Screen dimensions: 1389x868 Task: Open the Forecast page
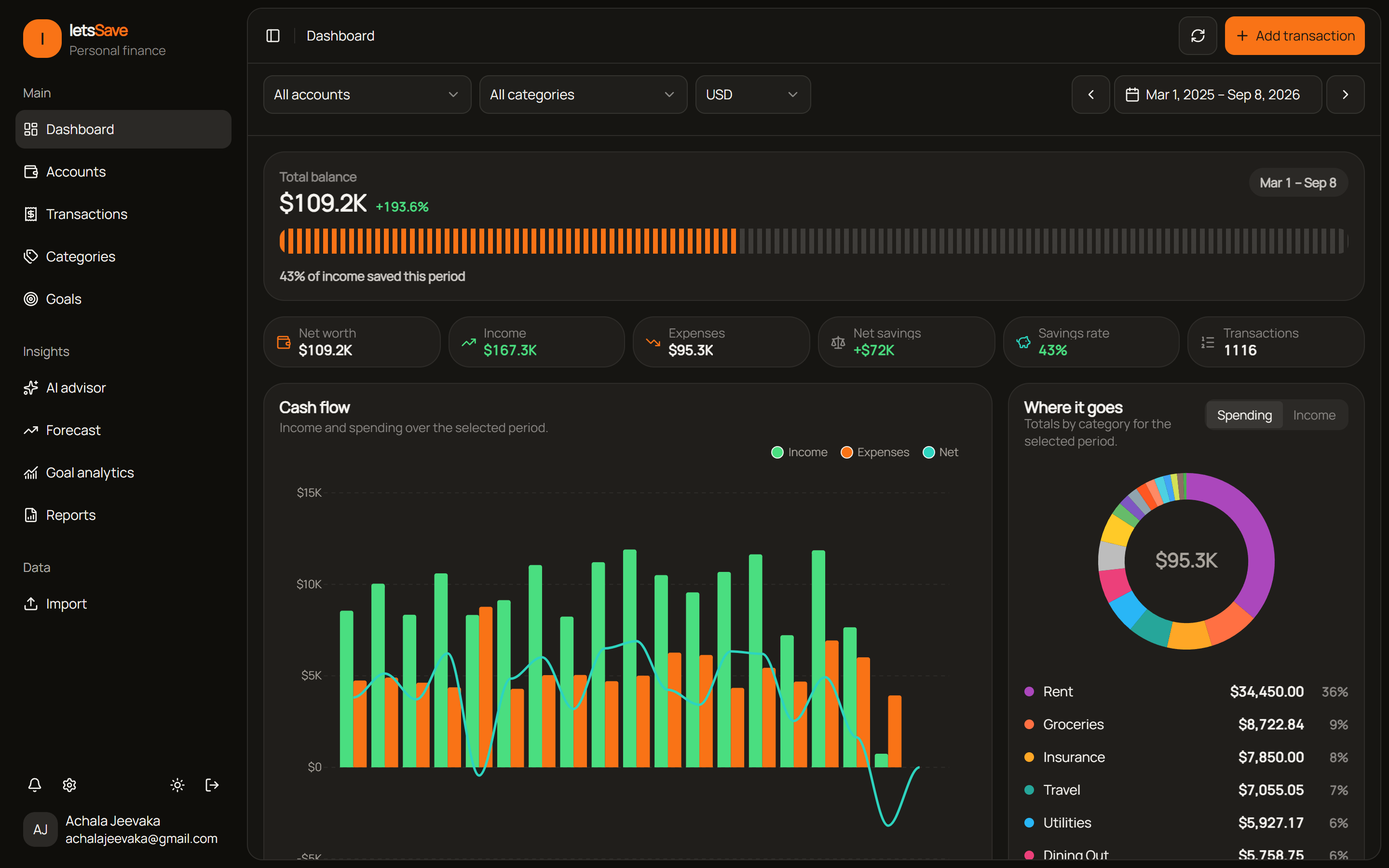[123, 430]
